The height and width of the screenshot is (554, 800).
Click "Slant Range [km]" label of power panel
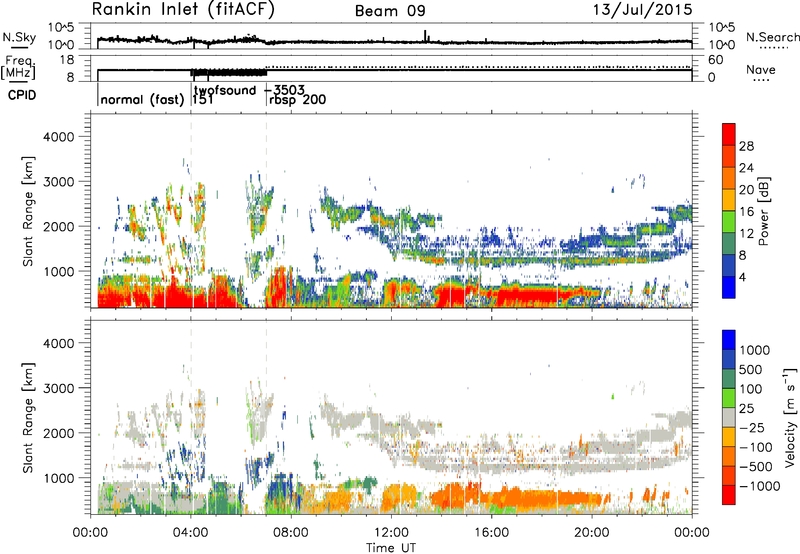pyautogui.click(x=29, y=211)
